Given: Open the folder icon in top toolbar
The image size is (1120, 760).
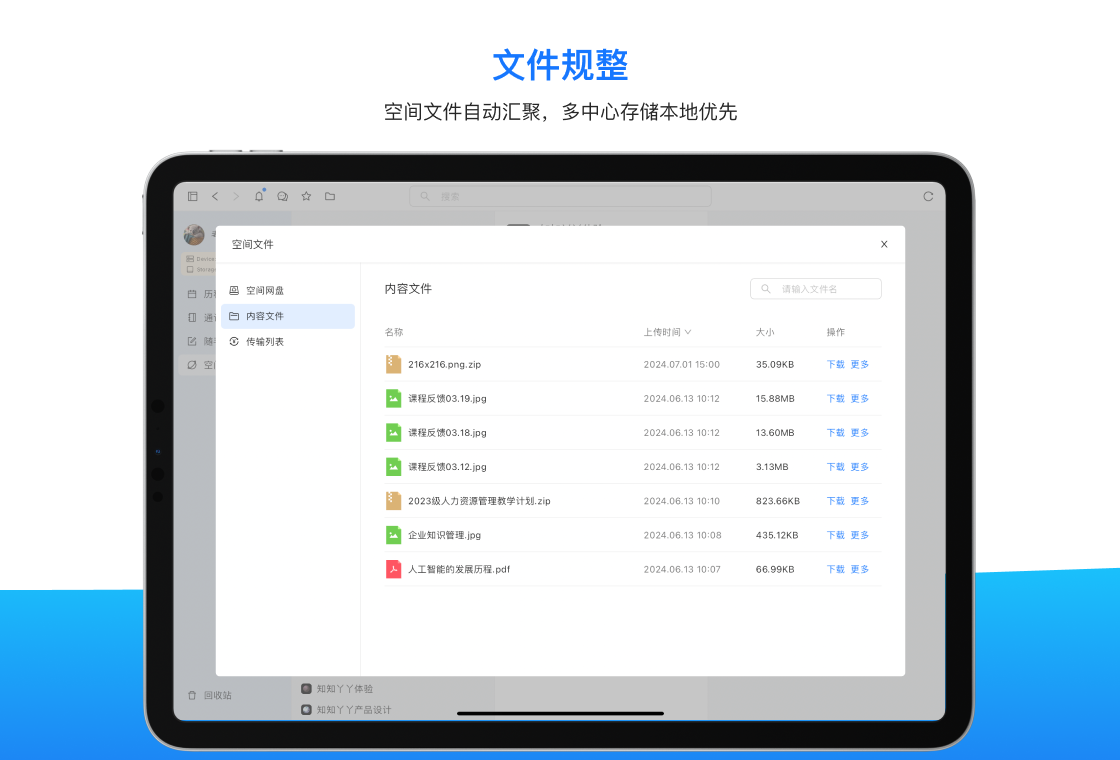Looking at the screenshot, I should pos(330,197).
